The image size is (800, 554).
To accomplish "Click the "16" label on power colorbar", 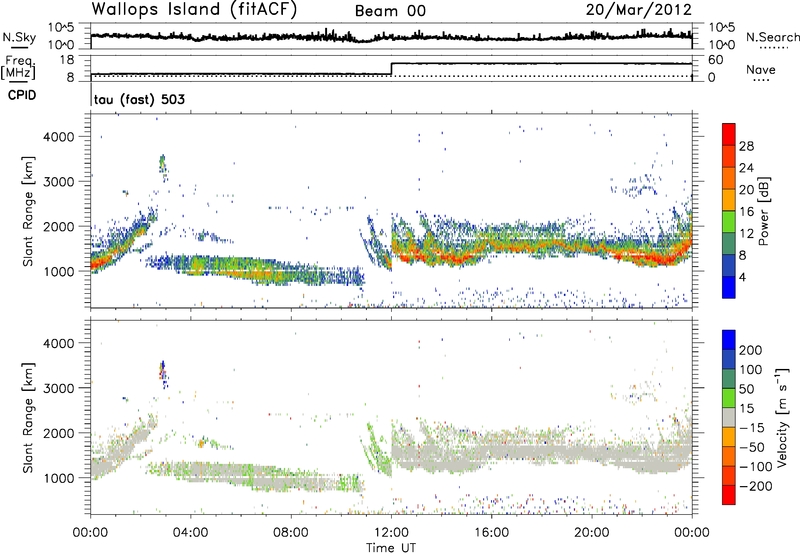I will point(746,212).
